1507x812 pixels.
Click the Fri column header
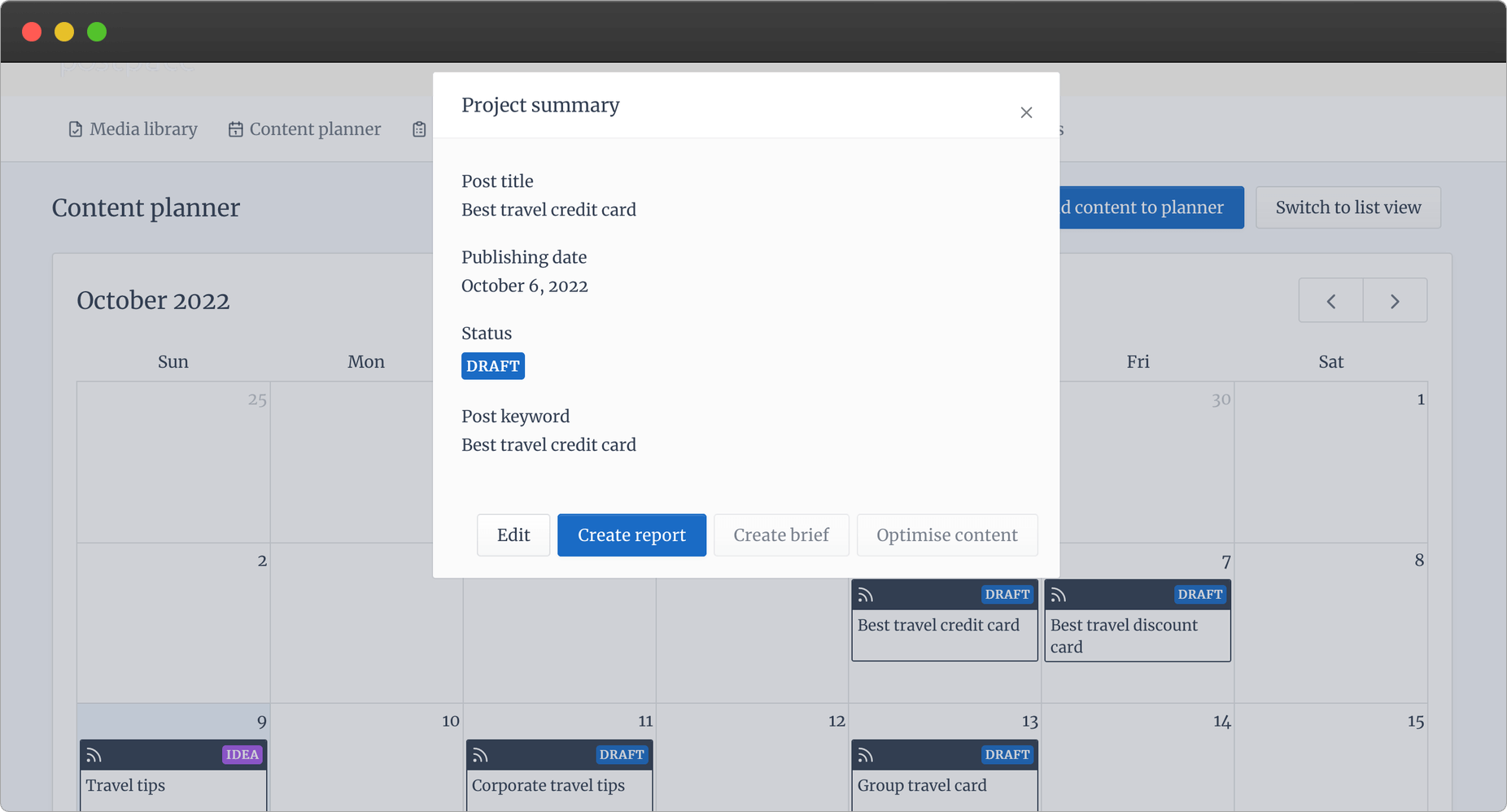click(1138, 361)
